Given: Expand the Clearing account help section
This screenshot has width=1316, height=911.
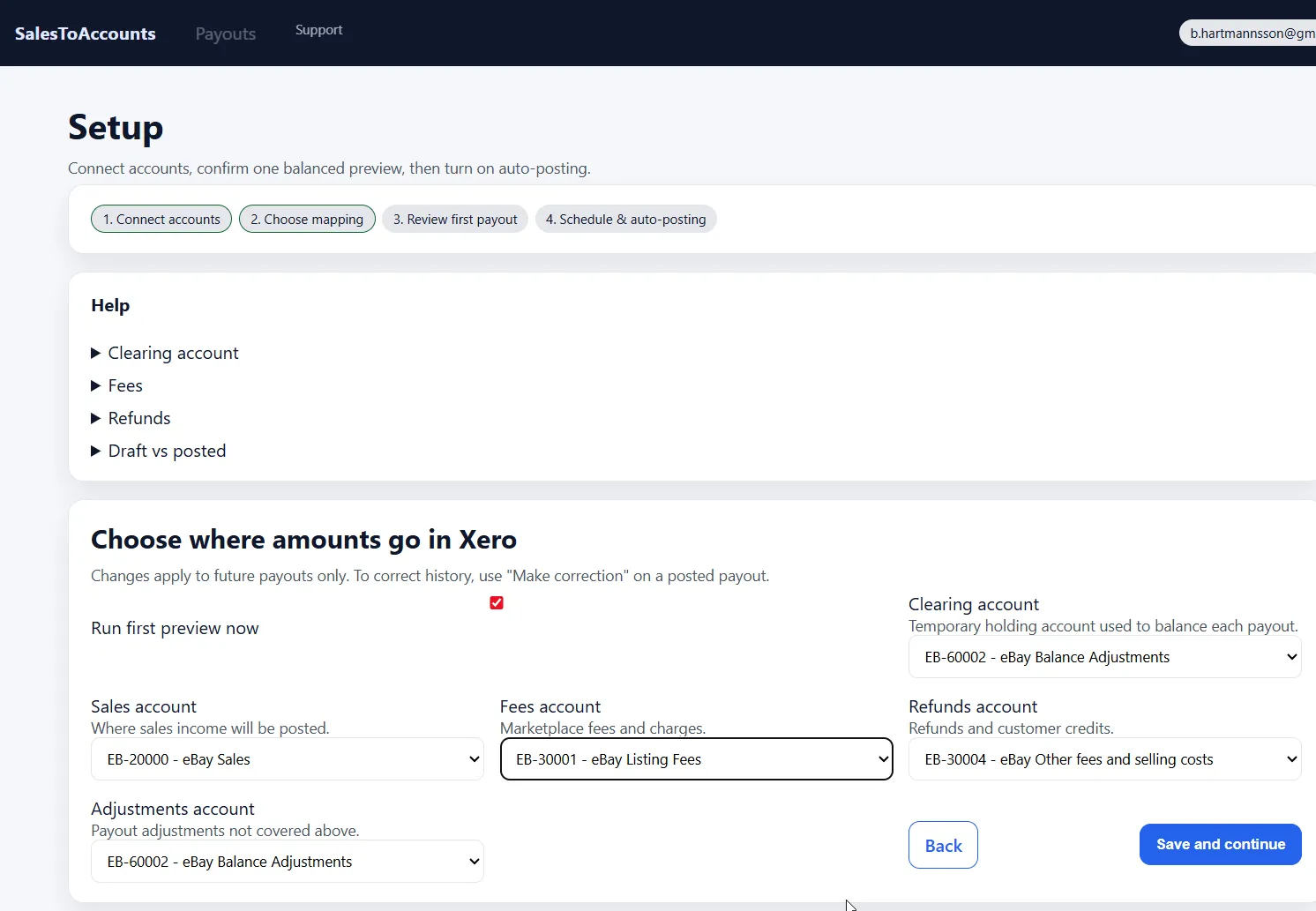Looking at the screenshot, I should [x=173, y=352].
